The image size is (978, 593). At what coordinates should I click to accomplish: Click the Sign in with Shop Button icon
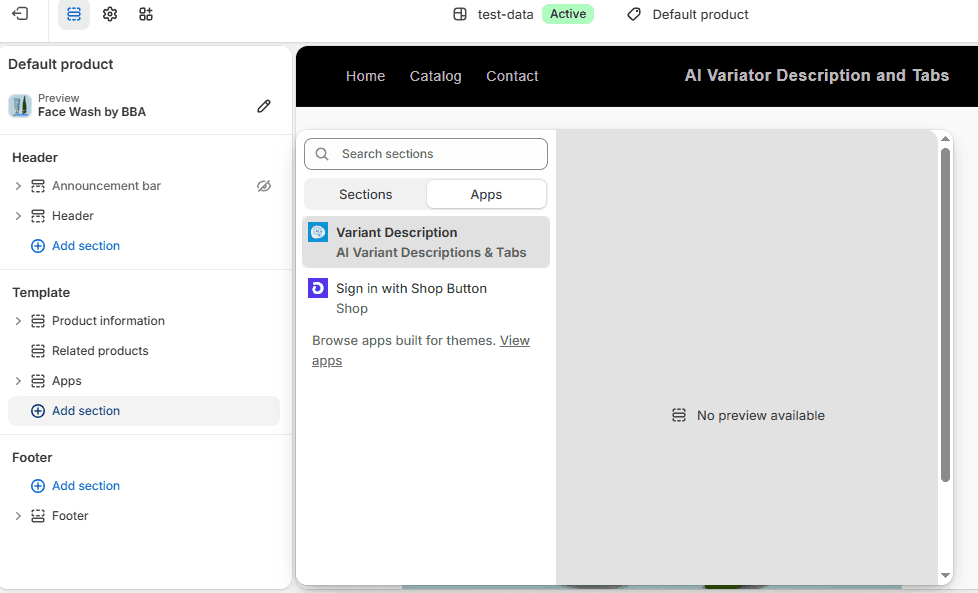tap(318, 288)
